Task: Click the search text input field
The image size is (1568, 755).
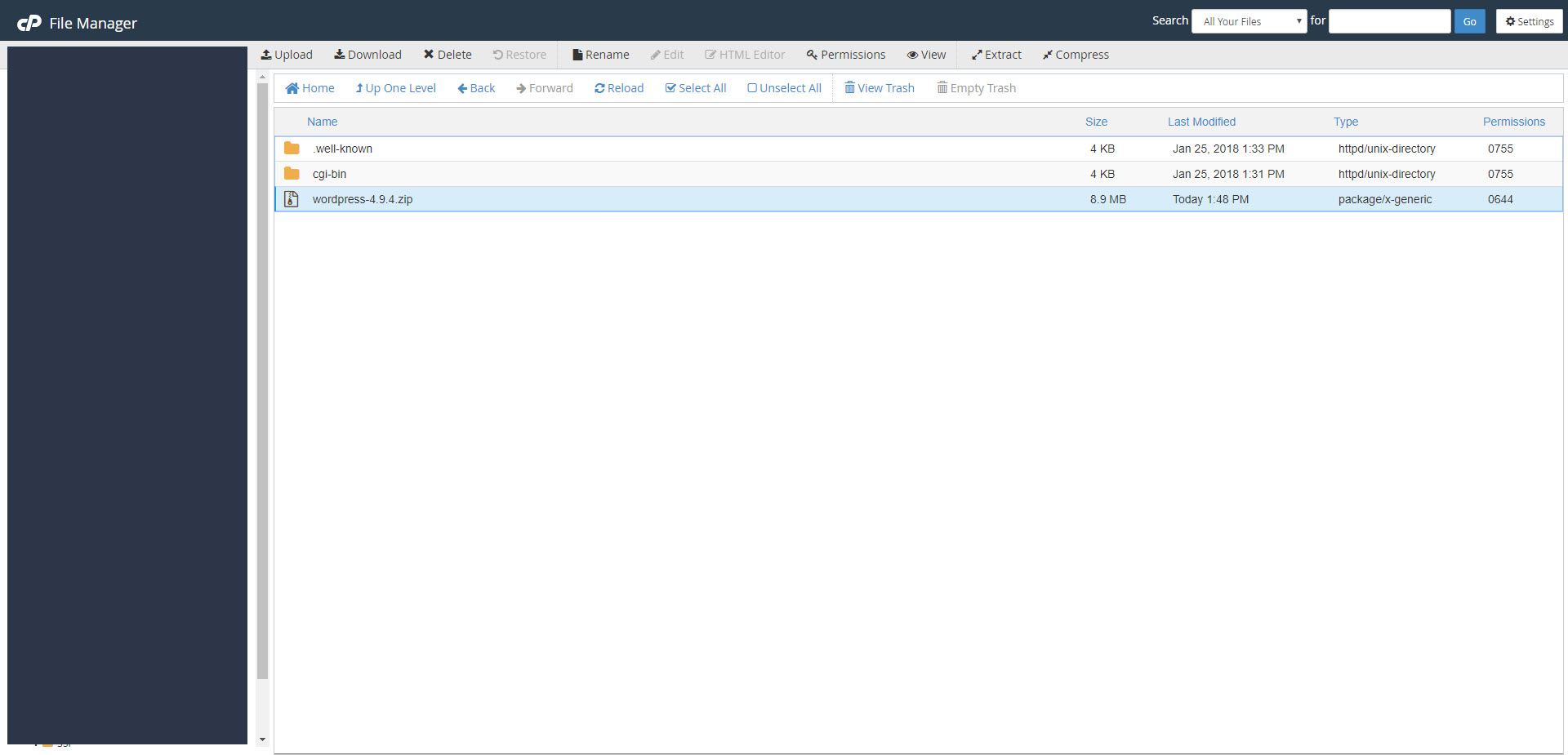Action: [x=1389, y=21]
